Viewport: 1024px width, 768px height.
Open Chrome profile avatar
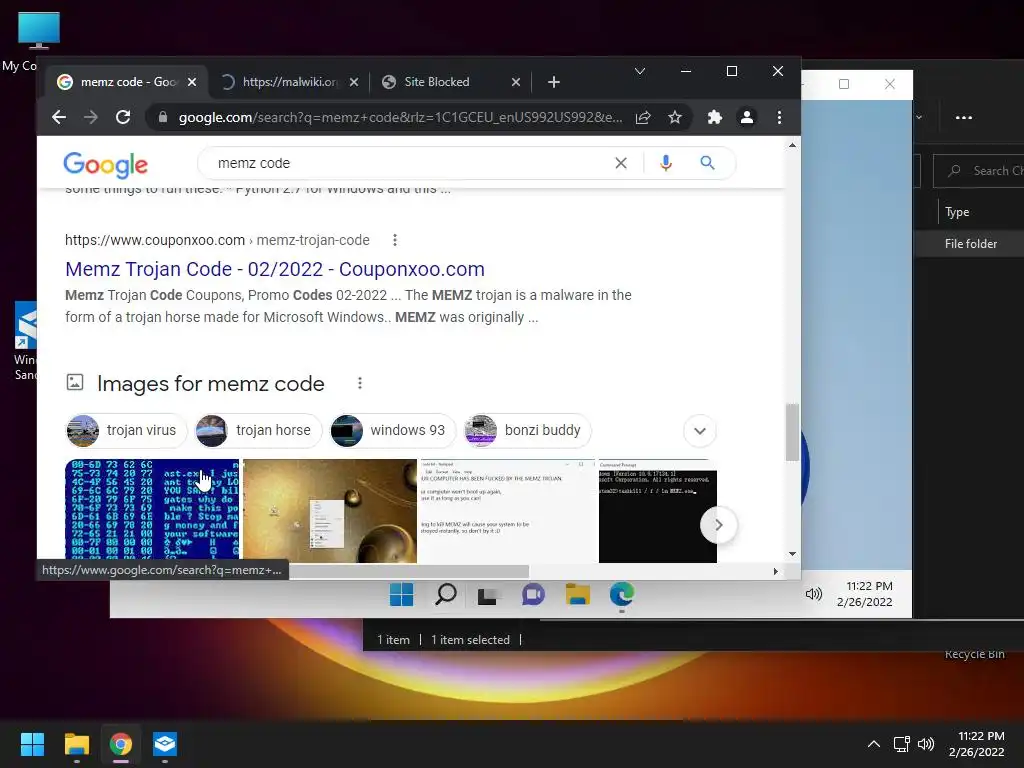(x=746, y=118)
